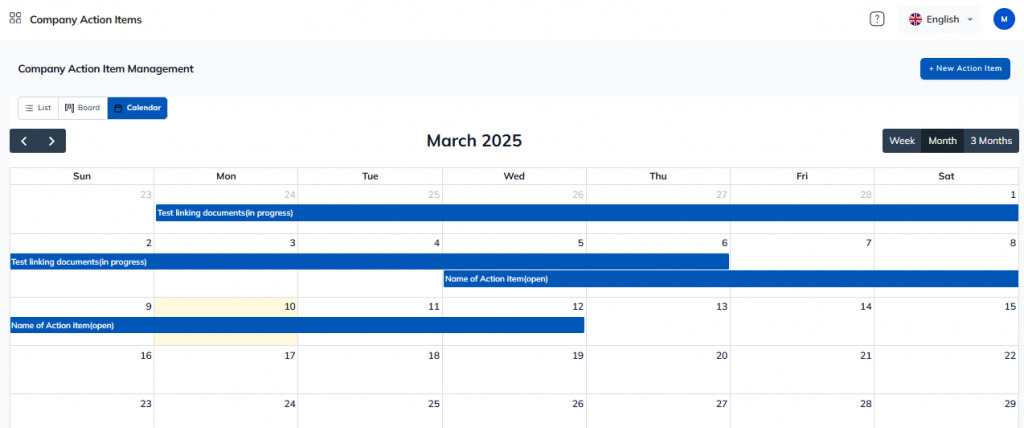
Task: Switch to List view
Action: 38,108
